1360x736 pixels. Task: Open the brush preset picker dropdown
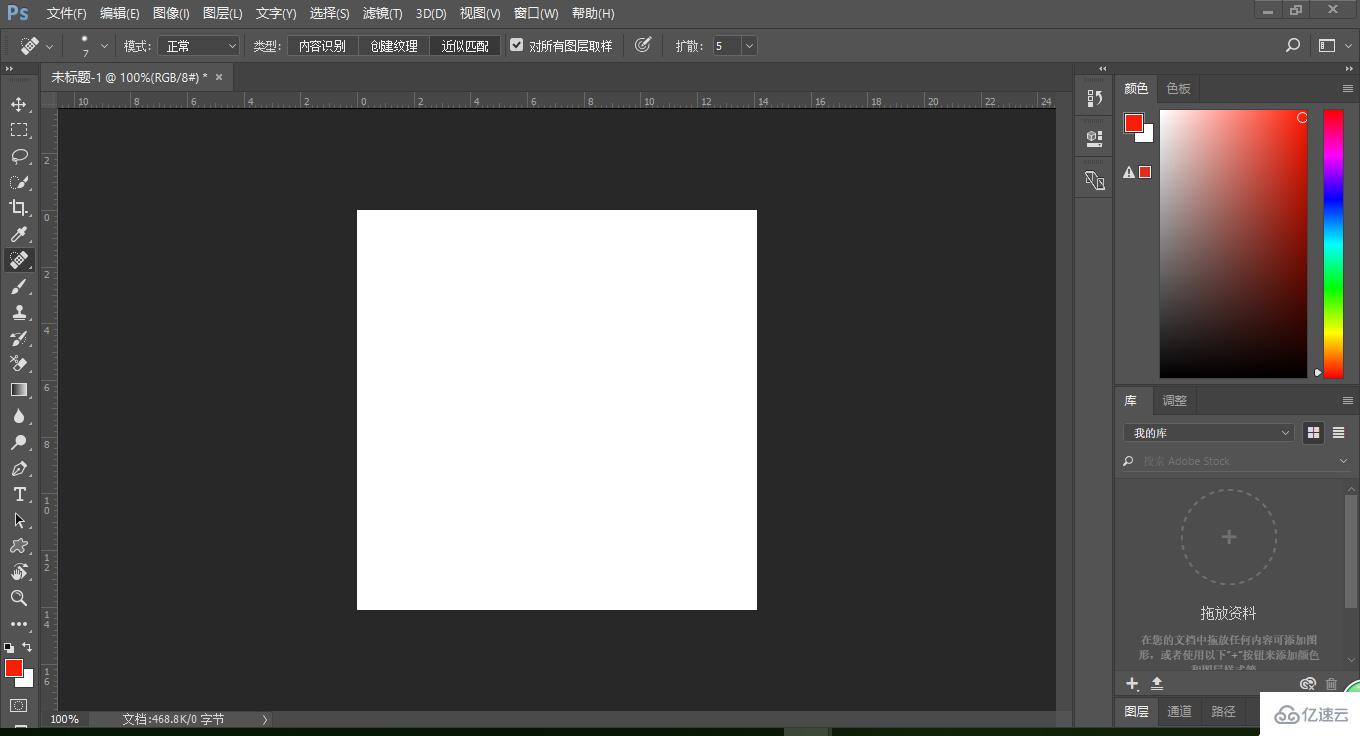(x=104, y=46)
